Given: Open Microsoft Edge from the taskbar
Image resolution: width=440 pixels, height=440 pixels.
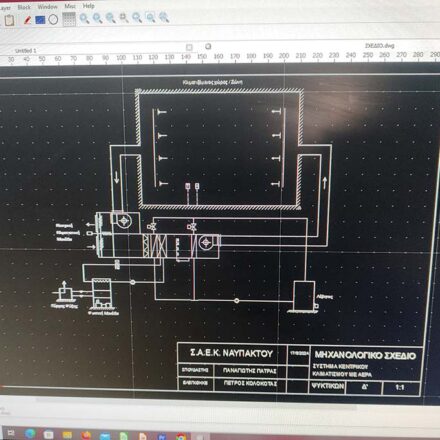Looking at the screenshot, I should coord(30,434).
